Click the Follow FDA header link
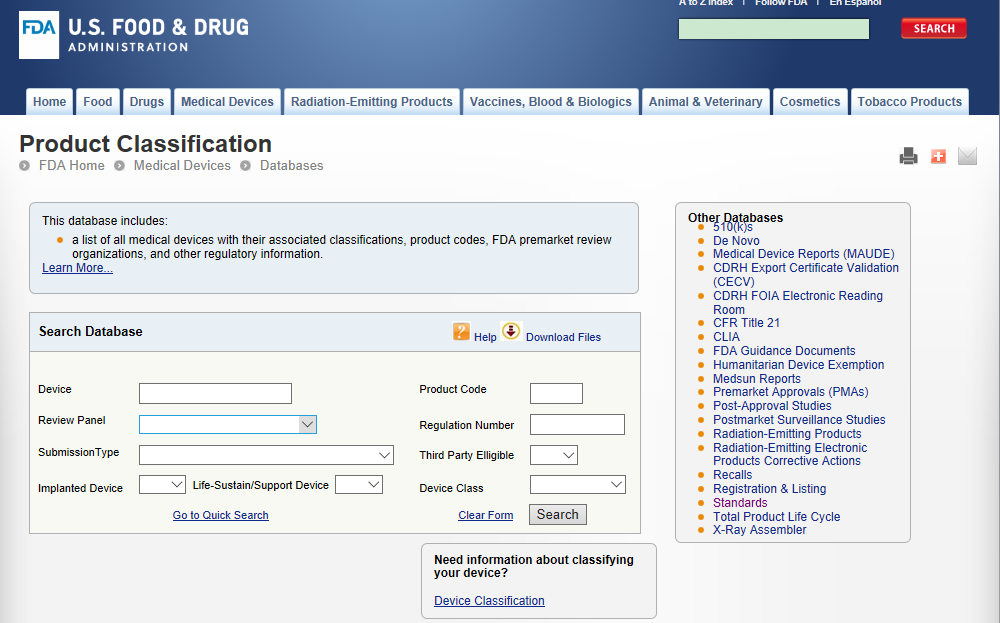Viewport: 1000px width, 623px height. (781, 3)
